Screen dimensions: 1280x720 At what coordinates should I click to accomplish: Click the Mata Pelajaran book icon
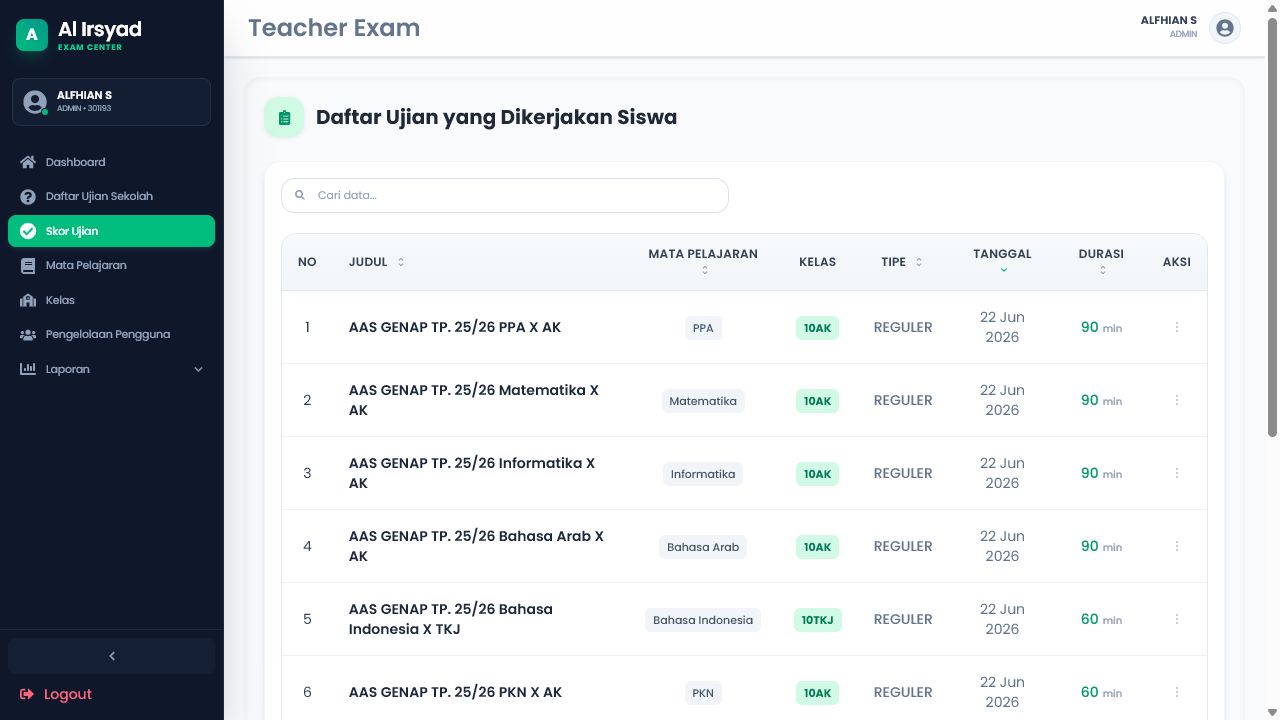28,266
